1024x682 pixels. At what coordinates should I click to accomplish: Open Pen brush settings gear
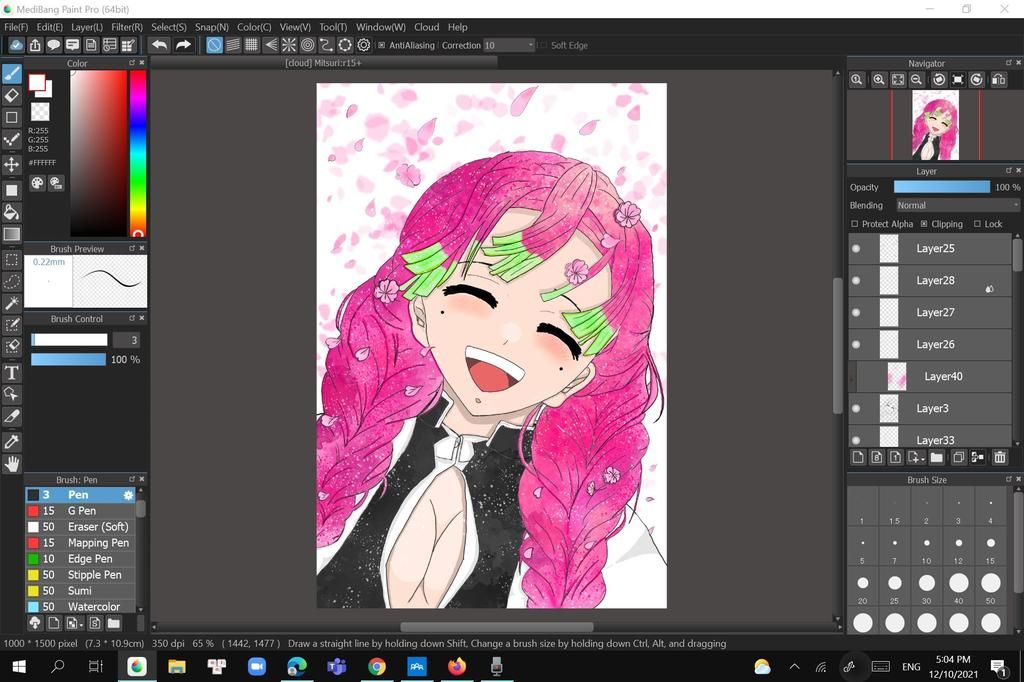click(x=128, y=495)
